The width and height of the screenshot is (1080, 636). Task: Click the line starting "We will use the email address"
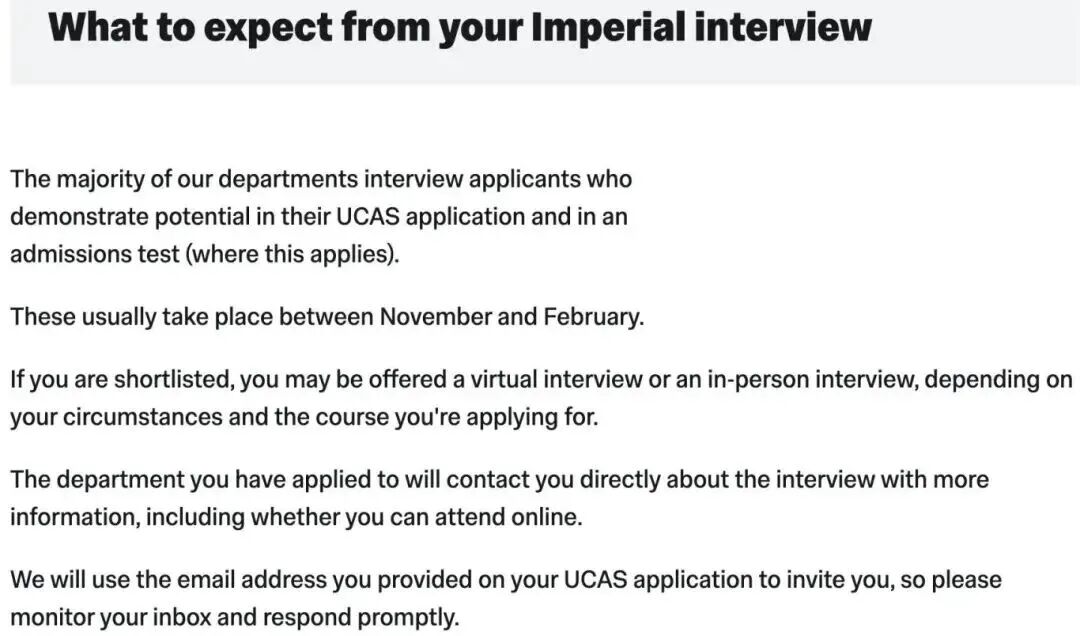[505, 580]
